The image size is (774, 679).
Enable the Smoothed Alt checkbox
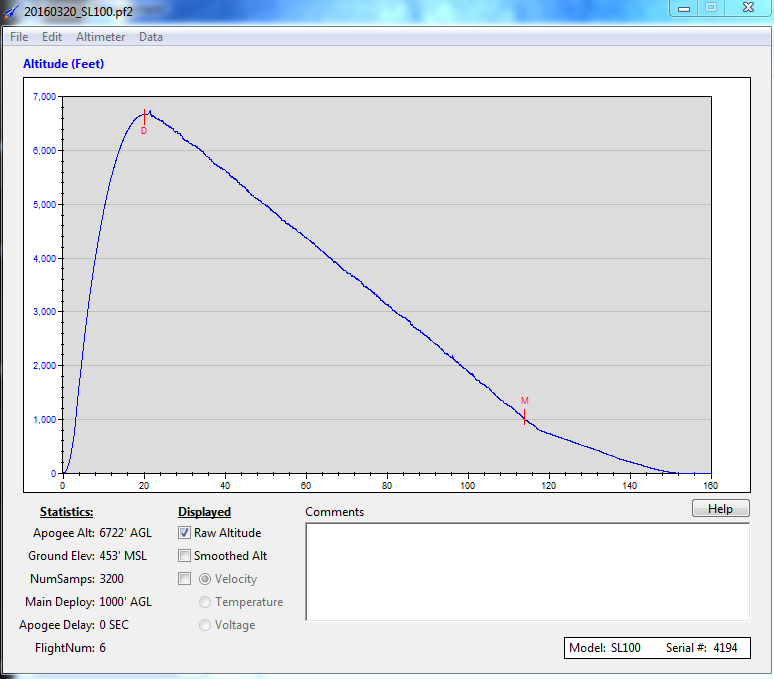click(x=184, y=556)
